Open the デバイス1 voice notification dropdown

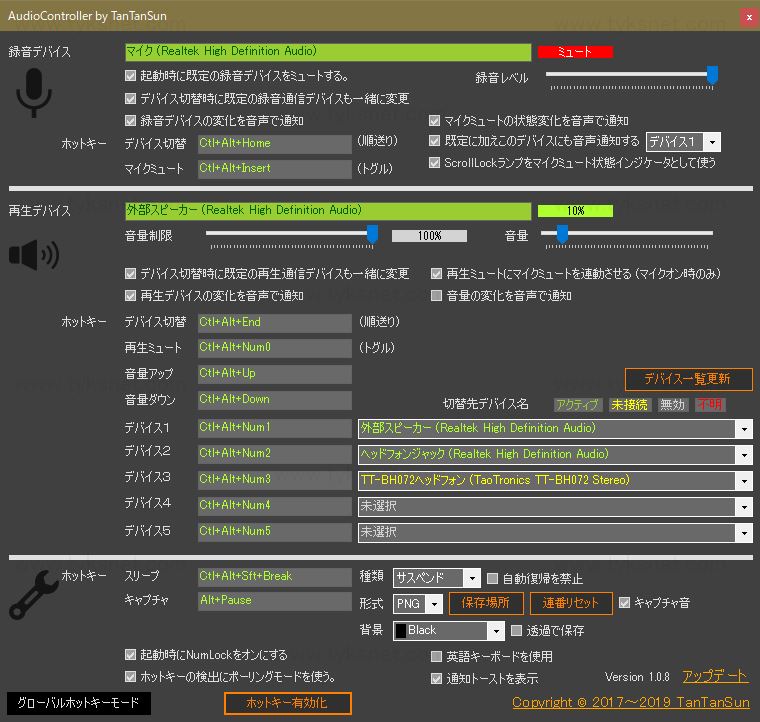[683, 142]
